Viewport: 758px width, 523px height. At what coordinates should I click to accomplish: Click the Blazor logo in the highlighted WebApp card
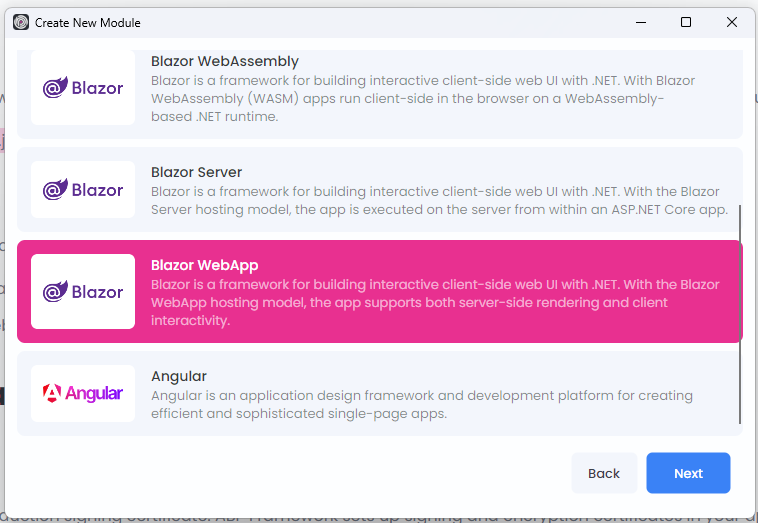(x=83, y=292)
